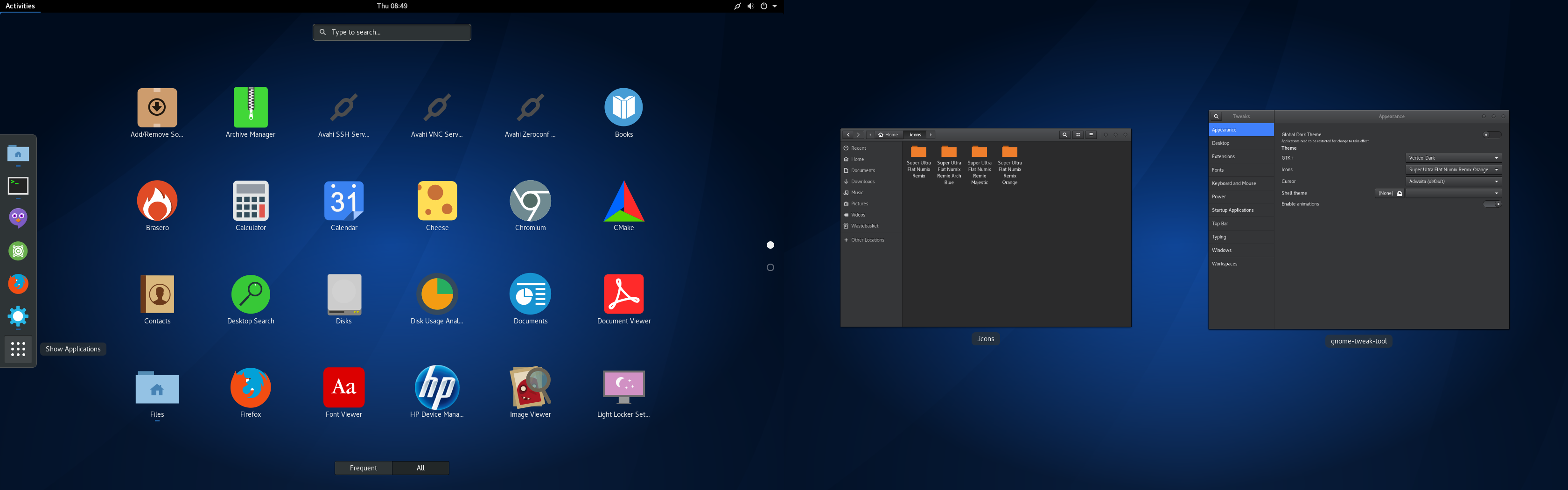Screen dimensions: 1568x490
Task: Open Icons theme dropdown
Action: [1454, 169]
